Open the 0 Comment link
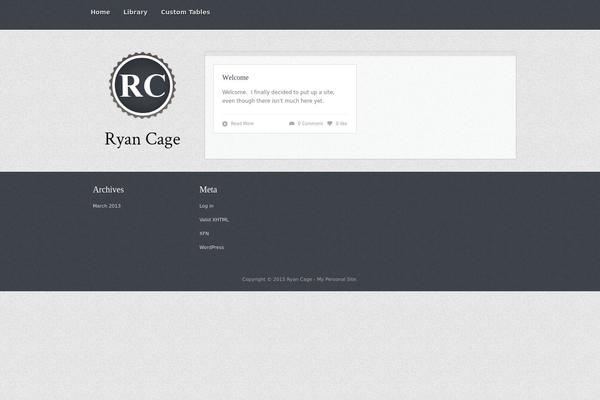 click(x=310, y=123)
